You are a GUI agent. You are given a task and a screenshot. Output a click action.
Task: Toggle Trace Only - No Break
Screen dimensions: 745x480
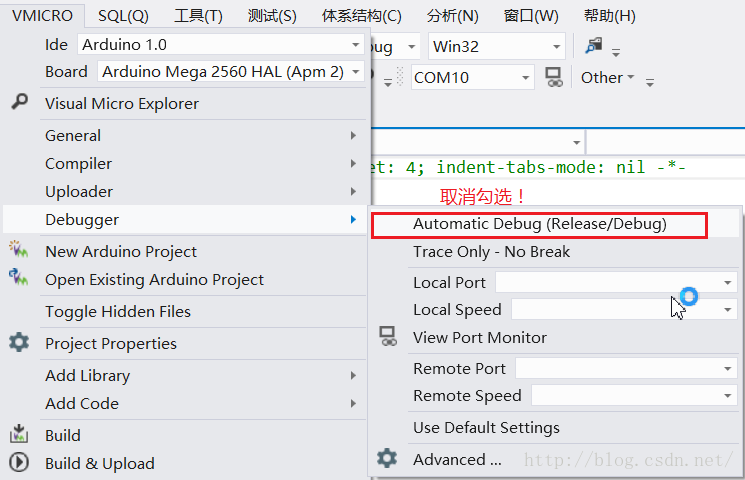point(491,252)
